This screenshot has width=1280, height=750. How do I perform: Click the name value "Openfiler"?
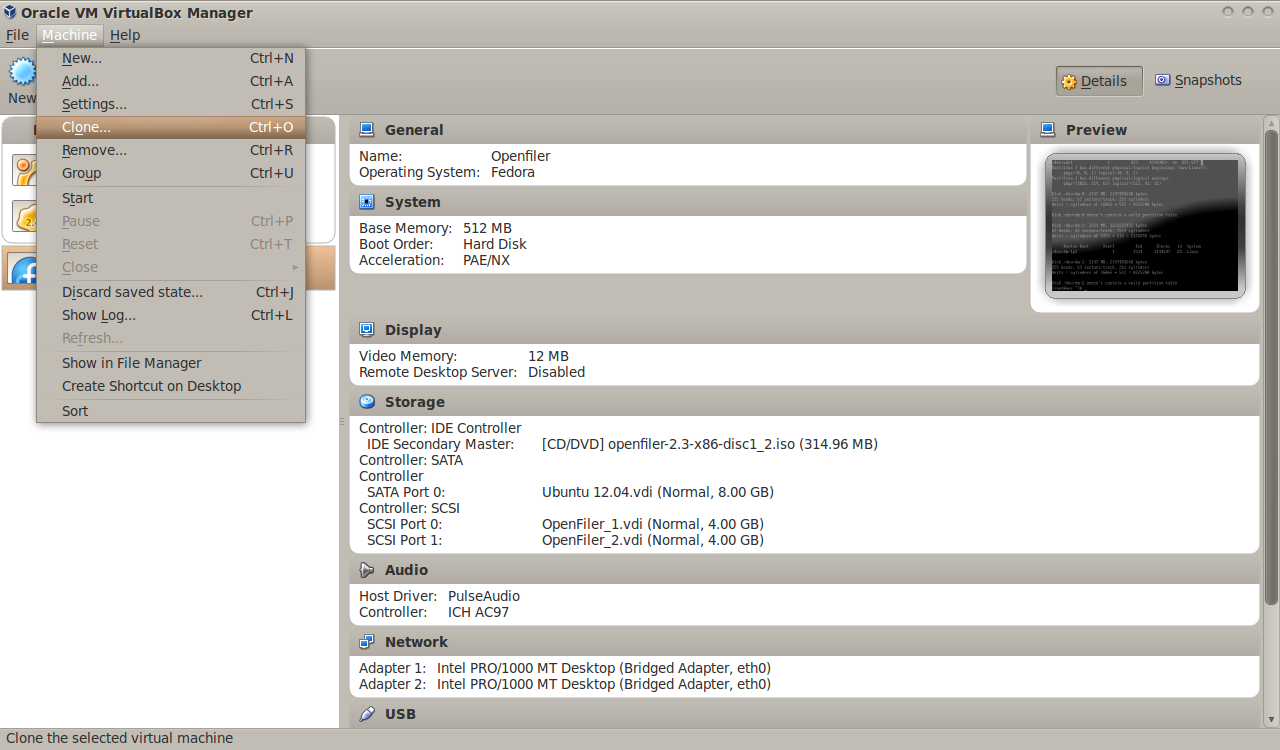coord(520,156)
